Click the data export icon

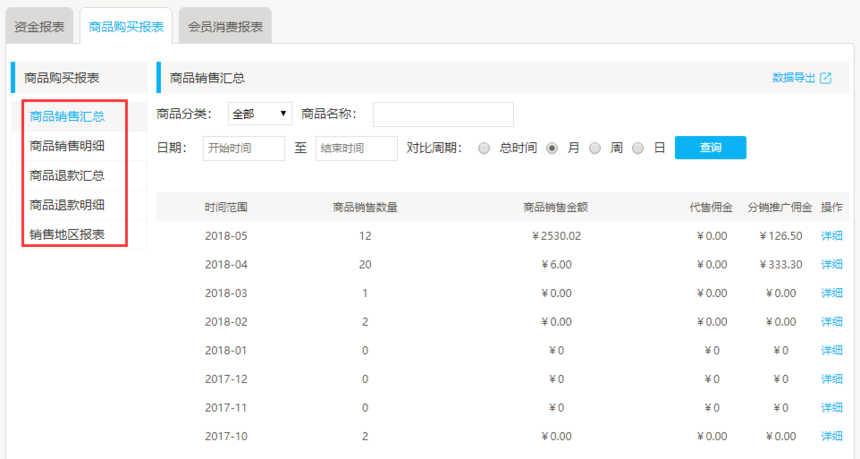click(x=825, y=78)
